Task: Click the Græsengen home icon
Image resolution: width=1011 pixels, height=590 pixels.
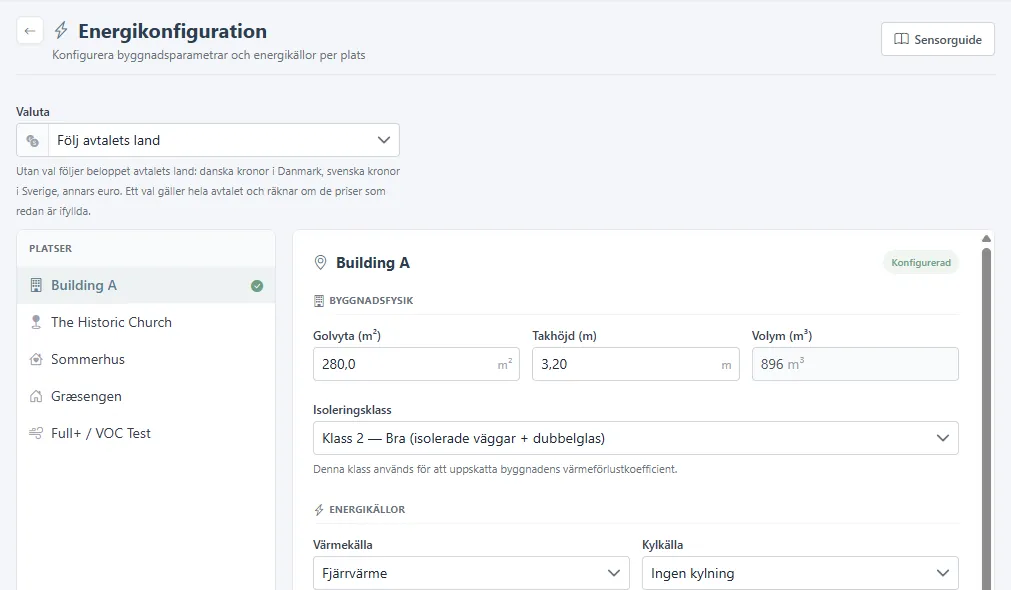Action: (x=36, y=397)
